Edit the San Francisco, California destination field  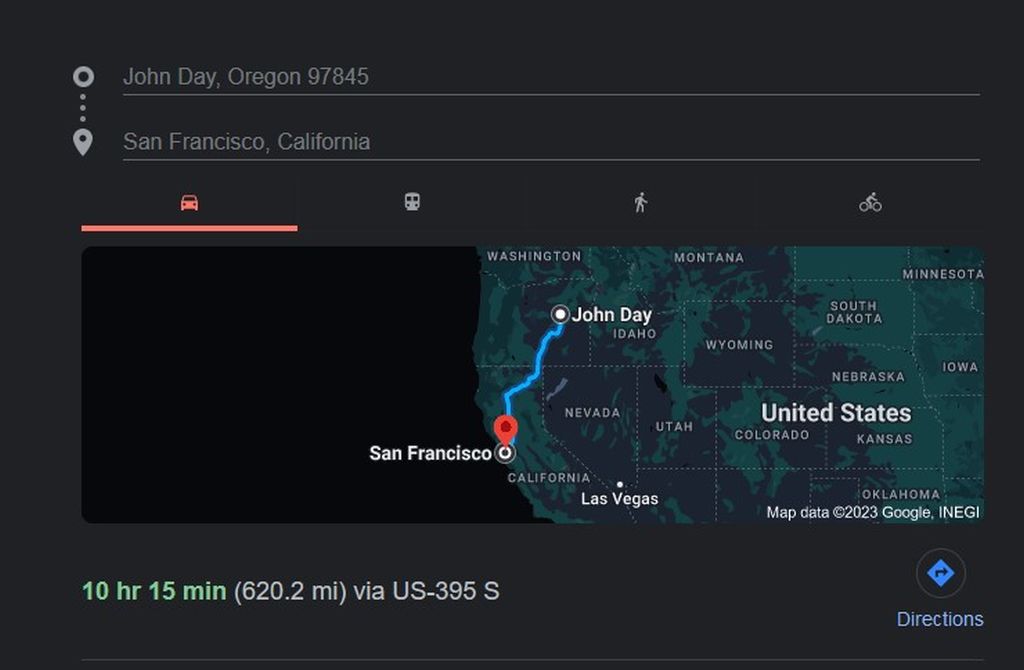pyautogui.click(x=550, y=142)
